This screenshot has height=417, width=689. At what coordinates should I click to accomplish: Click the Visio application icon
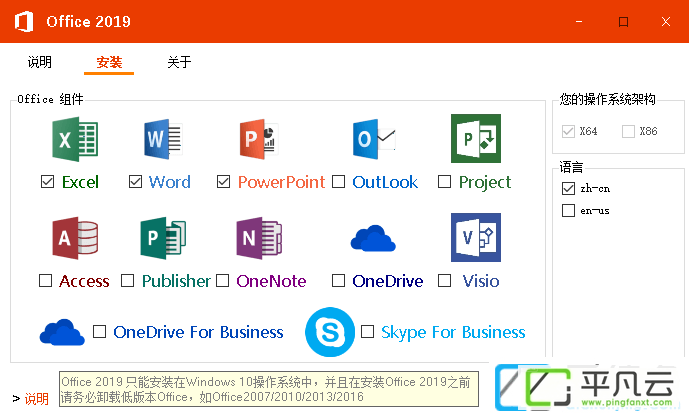[x=476, y=237]
